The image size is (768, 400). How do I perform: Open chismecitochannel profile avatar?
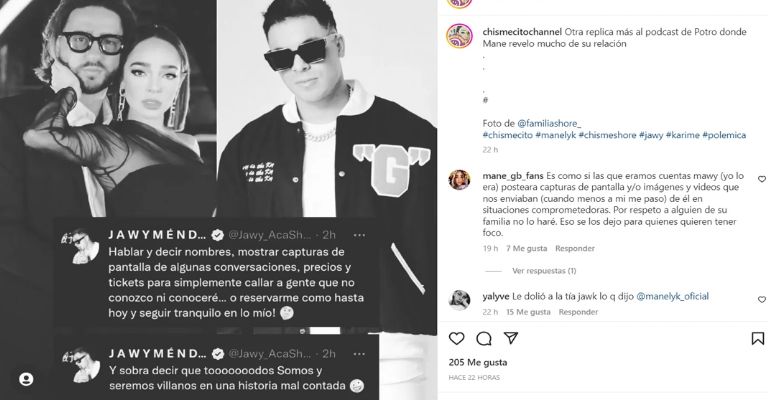(x=459, y=36)
